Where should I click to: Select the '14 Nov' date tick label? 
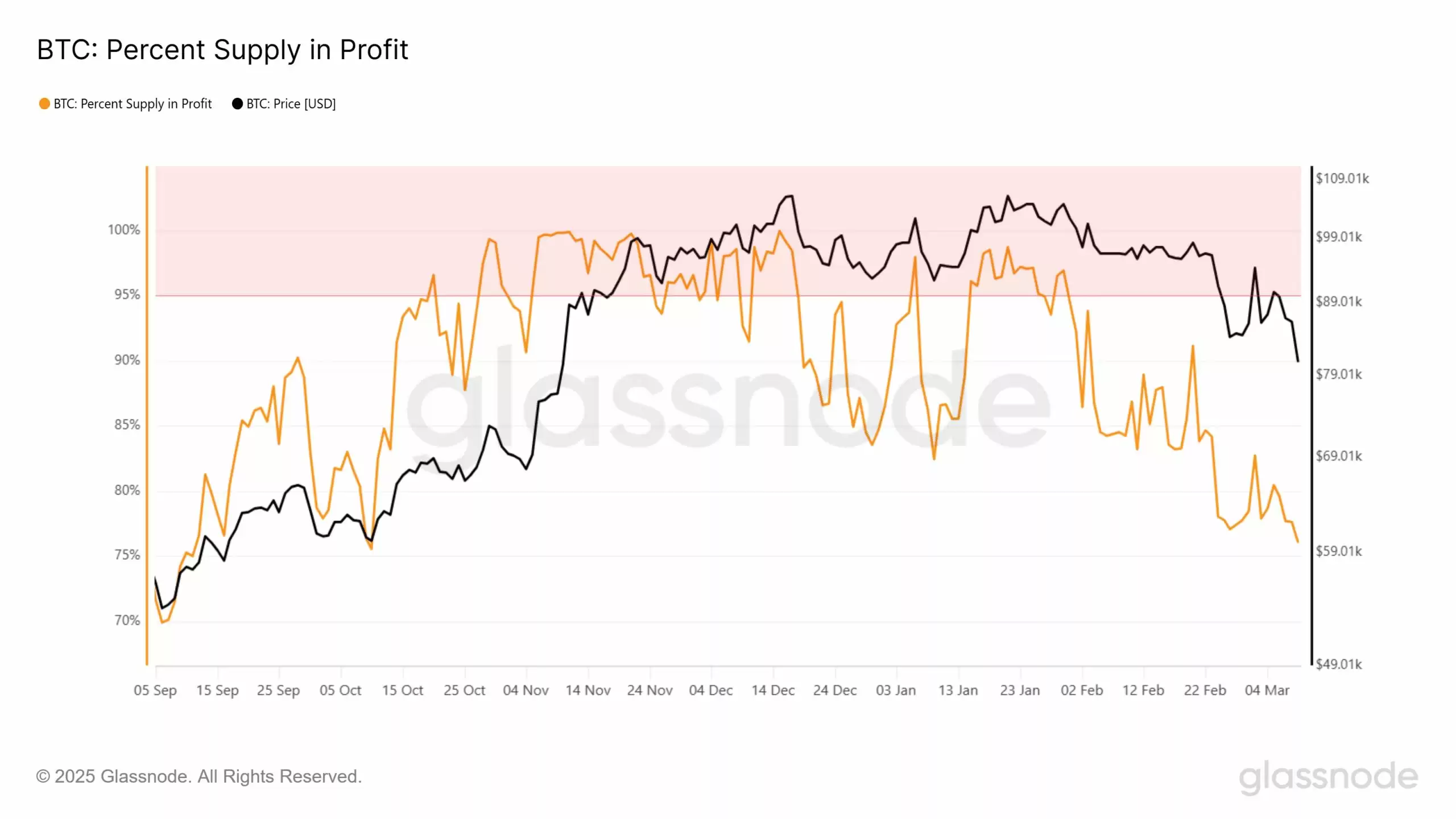[588, 690]
